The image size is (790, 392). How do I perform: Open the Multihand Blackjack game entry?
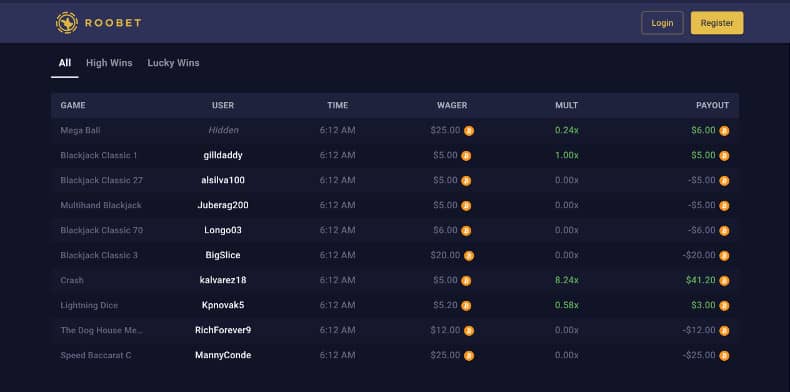point(101,205)
